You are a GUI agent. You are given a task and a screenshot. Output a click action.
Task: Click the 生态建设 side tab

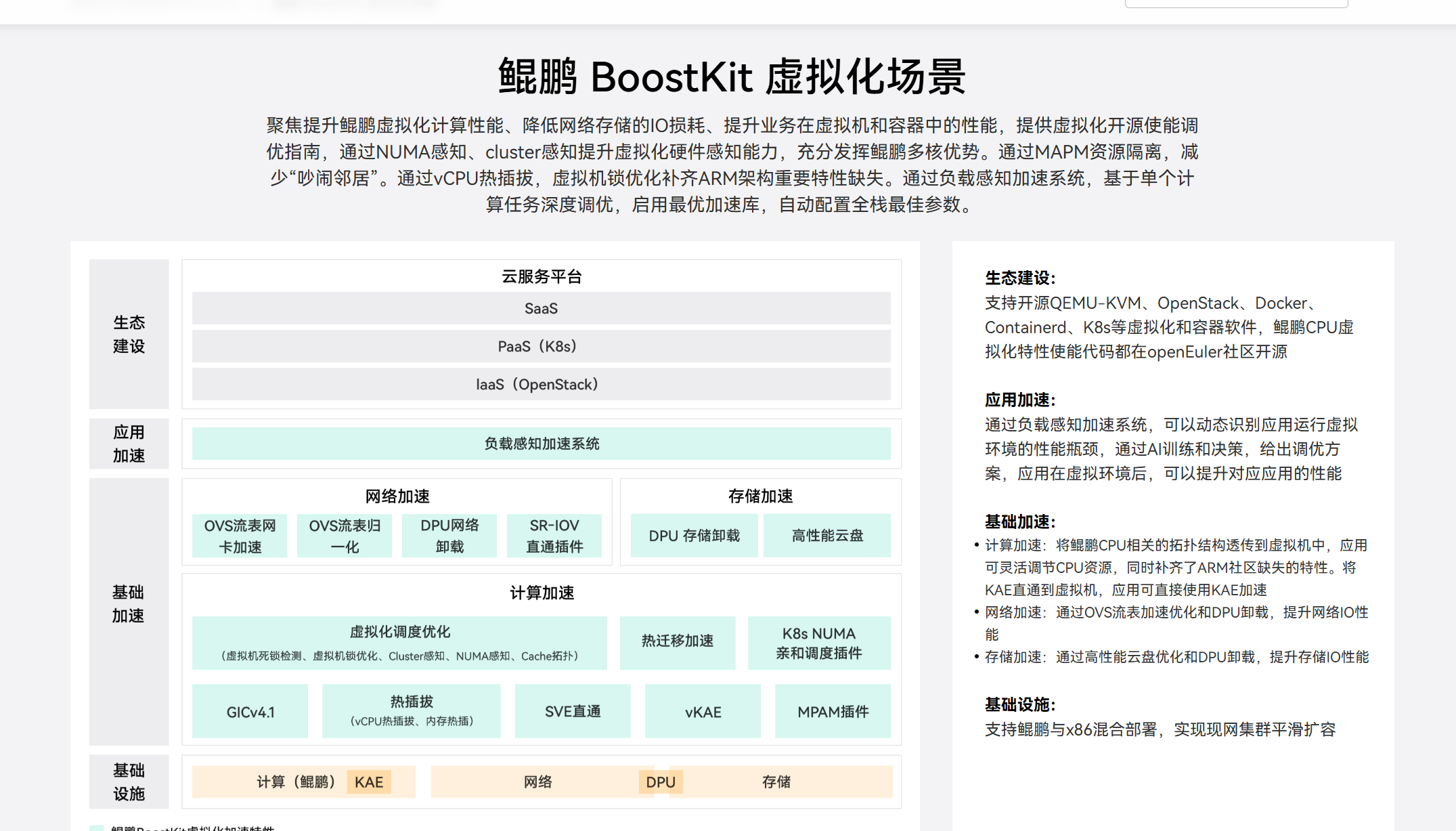coord(129,334)
